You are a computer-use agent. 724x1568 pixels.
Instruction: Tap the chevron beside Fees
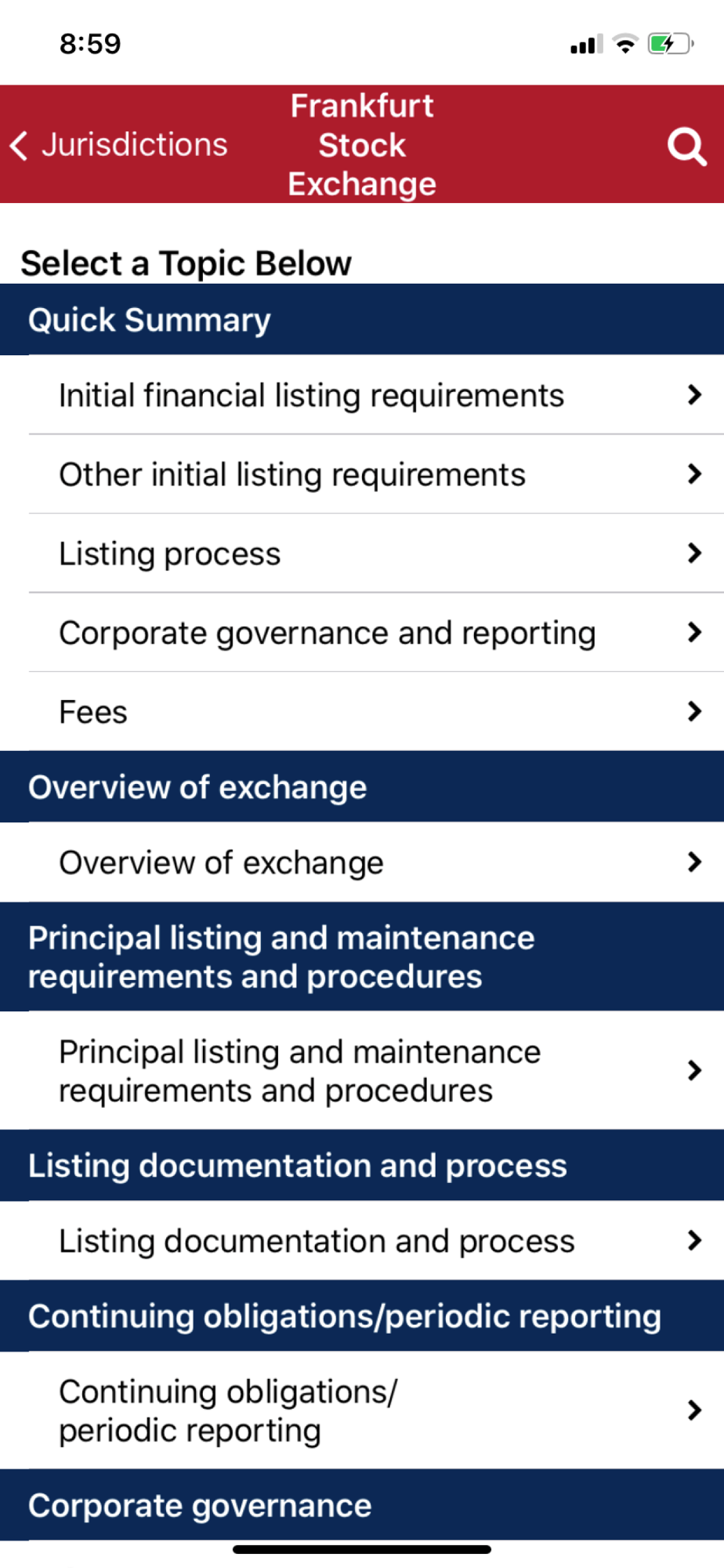pyautogui.click(x=694, y=711)
